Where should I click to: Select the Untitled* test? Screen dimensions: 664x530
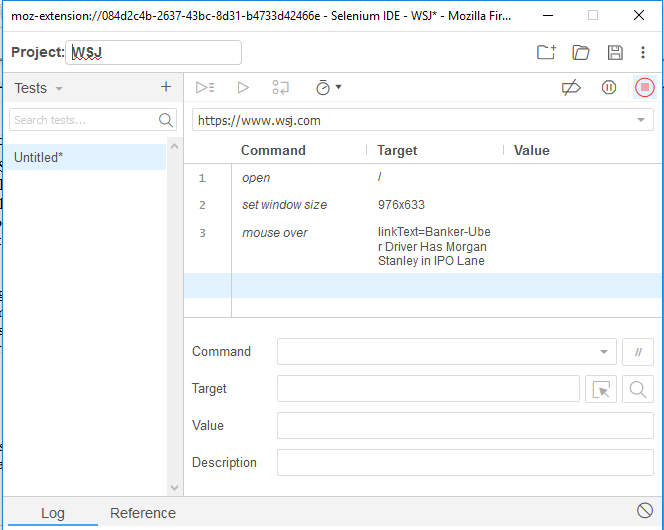pos(85,157)
